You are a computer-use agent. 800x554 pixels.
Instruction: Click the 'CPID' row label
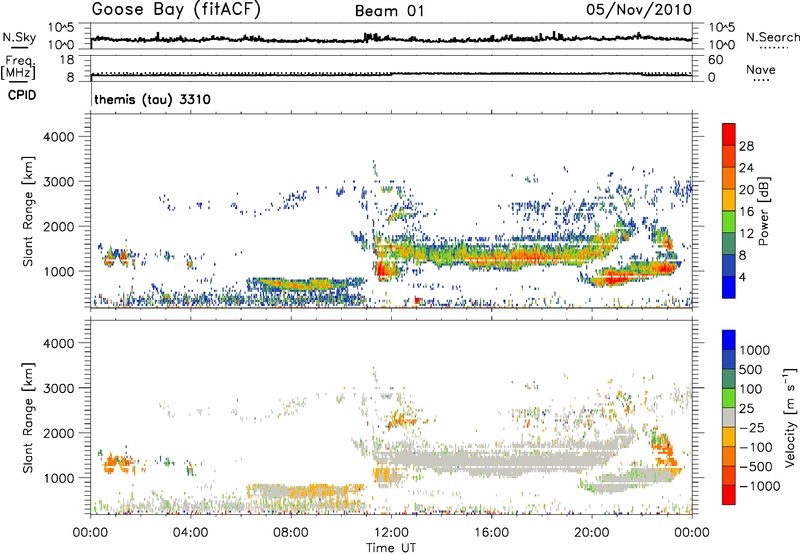[x=22, y=95]
